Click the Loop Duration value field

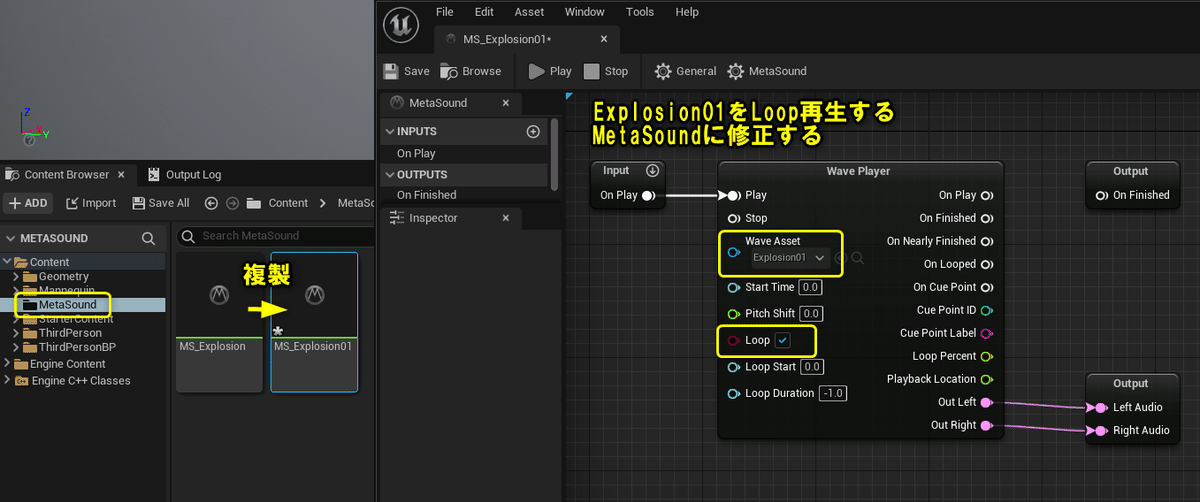pyautogui.click(x=833, y=393)
